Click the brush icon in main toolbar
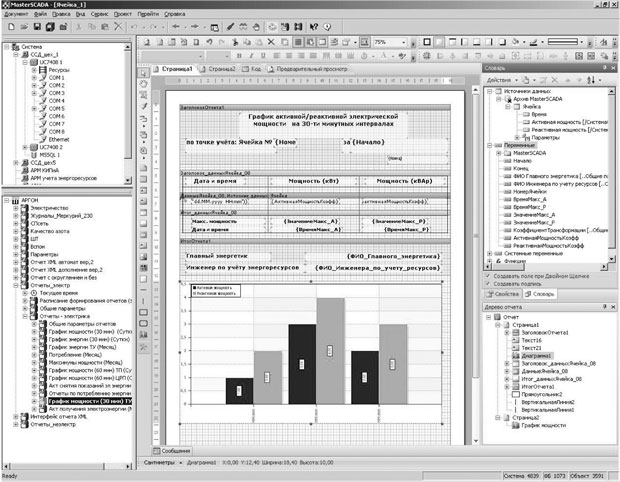Image resolution: width=620 pixels, height=482 pixels. click(231, 27)
